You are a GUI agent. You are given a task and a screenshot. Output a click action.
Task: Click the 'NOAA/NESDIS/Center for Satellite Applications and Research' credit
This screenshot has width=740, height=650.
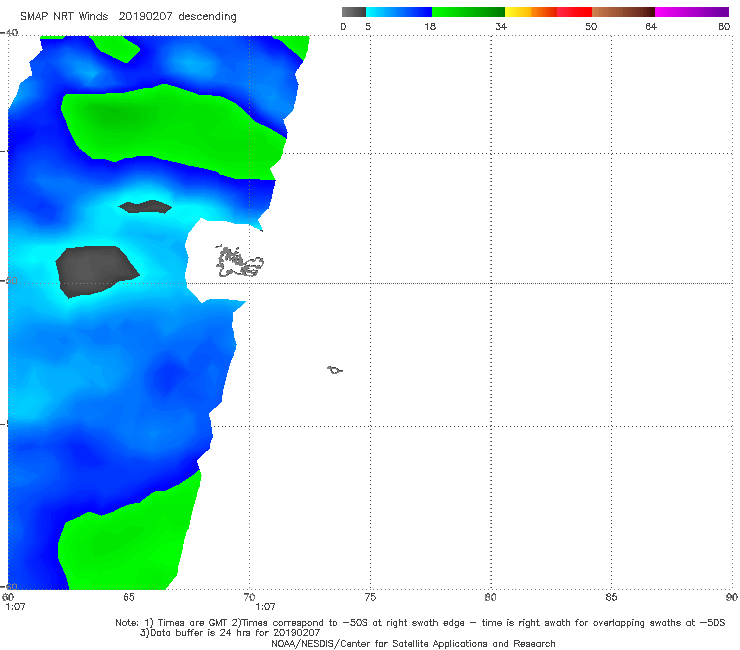pos(413,644)
